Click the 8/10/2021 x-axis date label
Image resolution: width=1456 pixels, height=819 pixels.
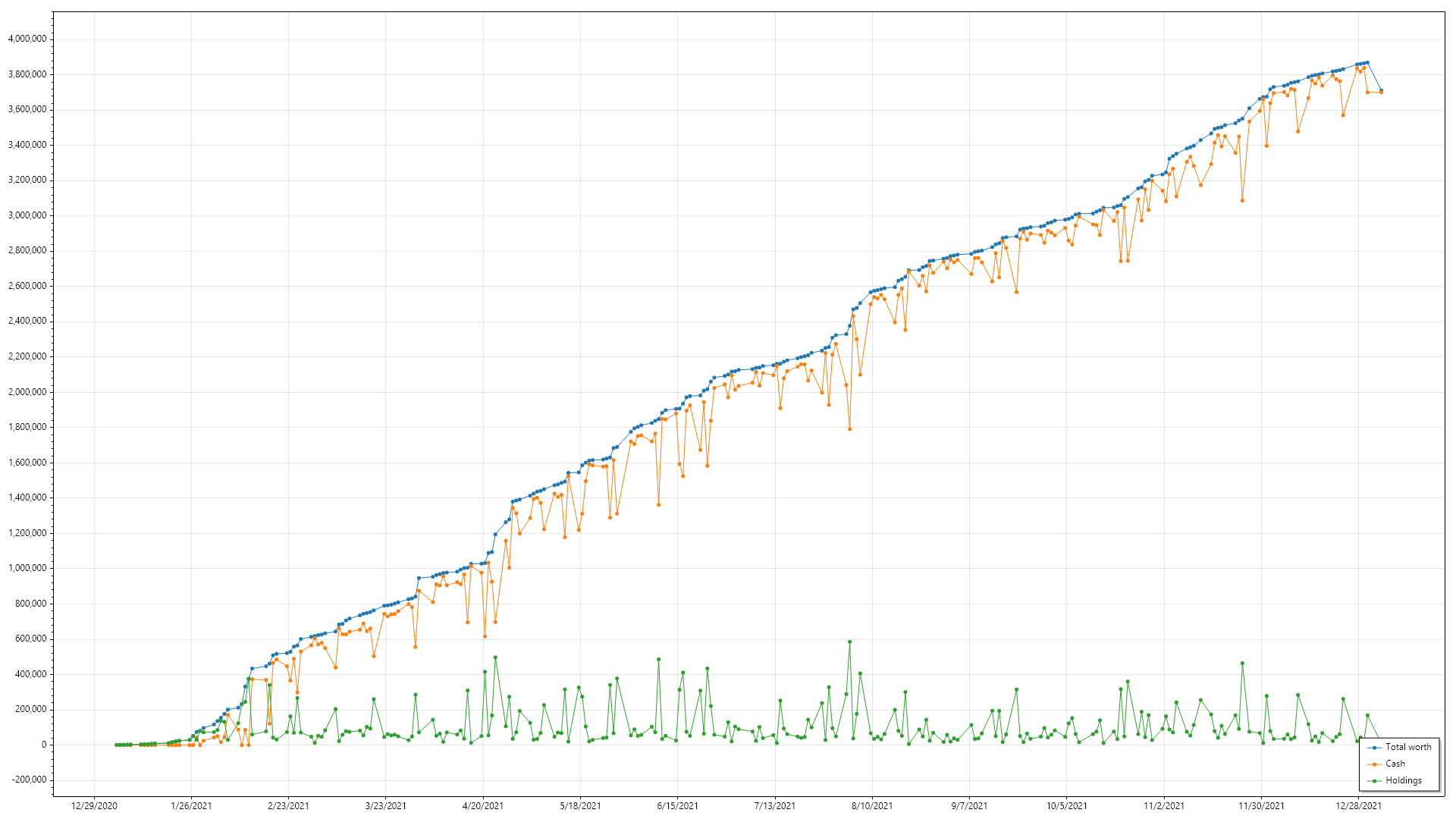point(872,806)
